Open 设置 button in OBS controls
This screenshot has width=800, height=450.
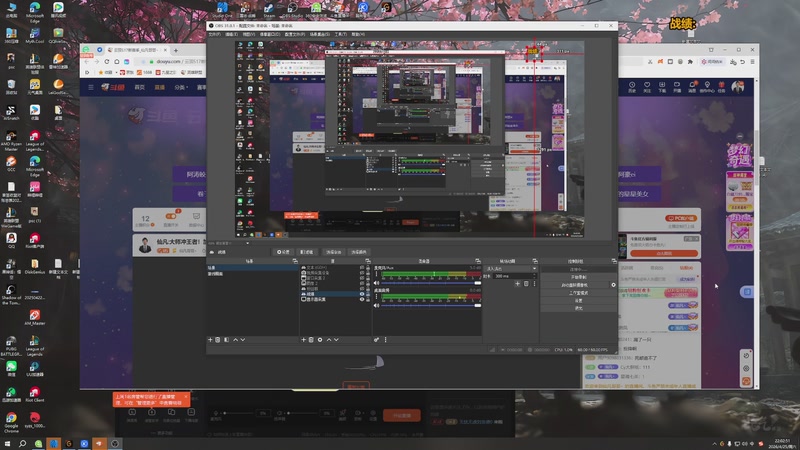point(578,301)
